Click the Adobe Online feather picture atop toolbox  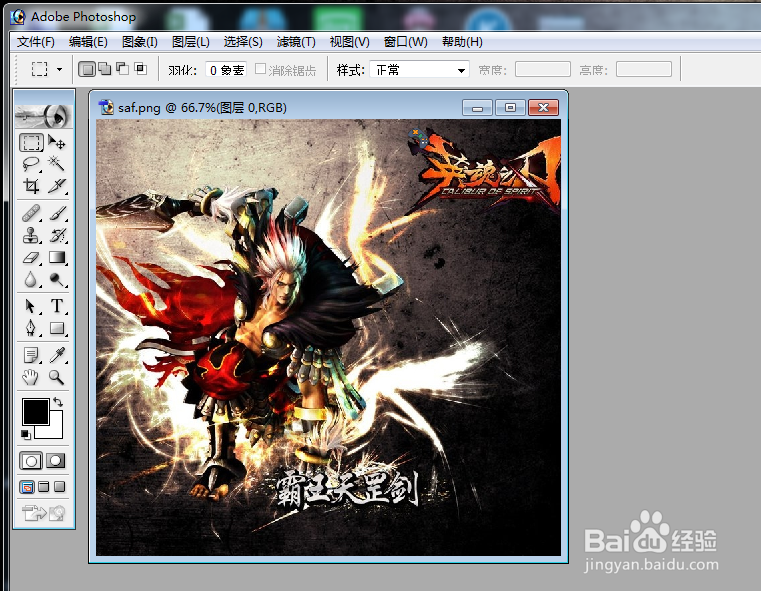click(x=44, y=116)
